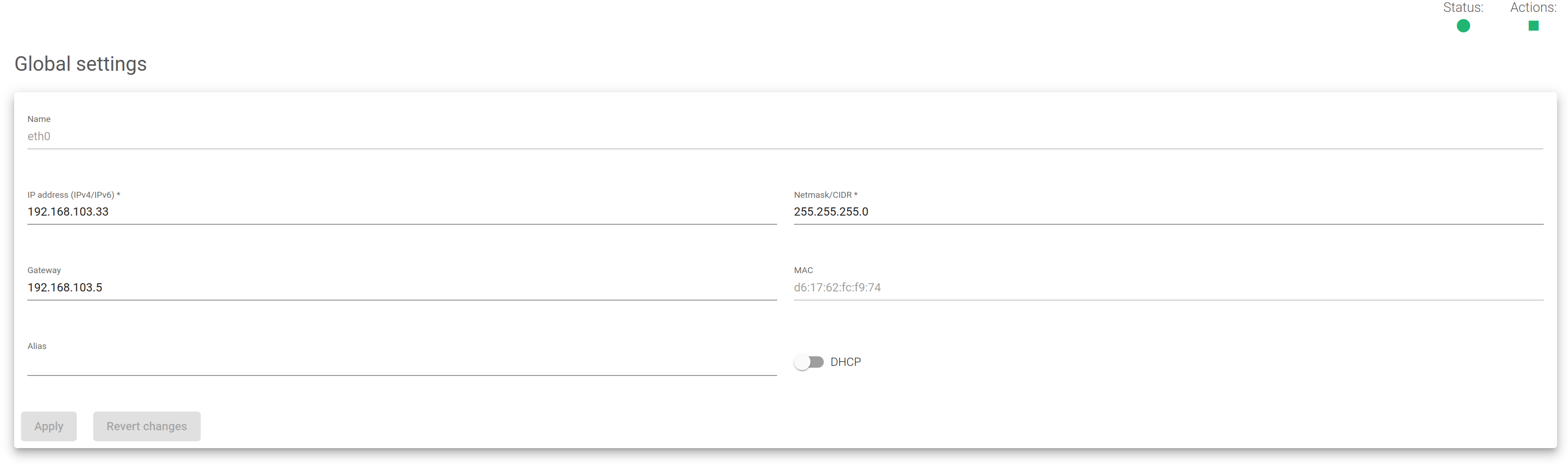The height and width of the screenshot is (465, 1568).
Task: Click the DHCP label text
Action: (x=845, y=362)
